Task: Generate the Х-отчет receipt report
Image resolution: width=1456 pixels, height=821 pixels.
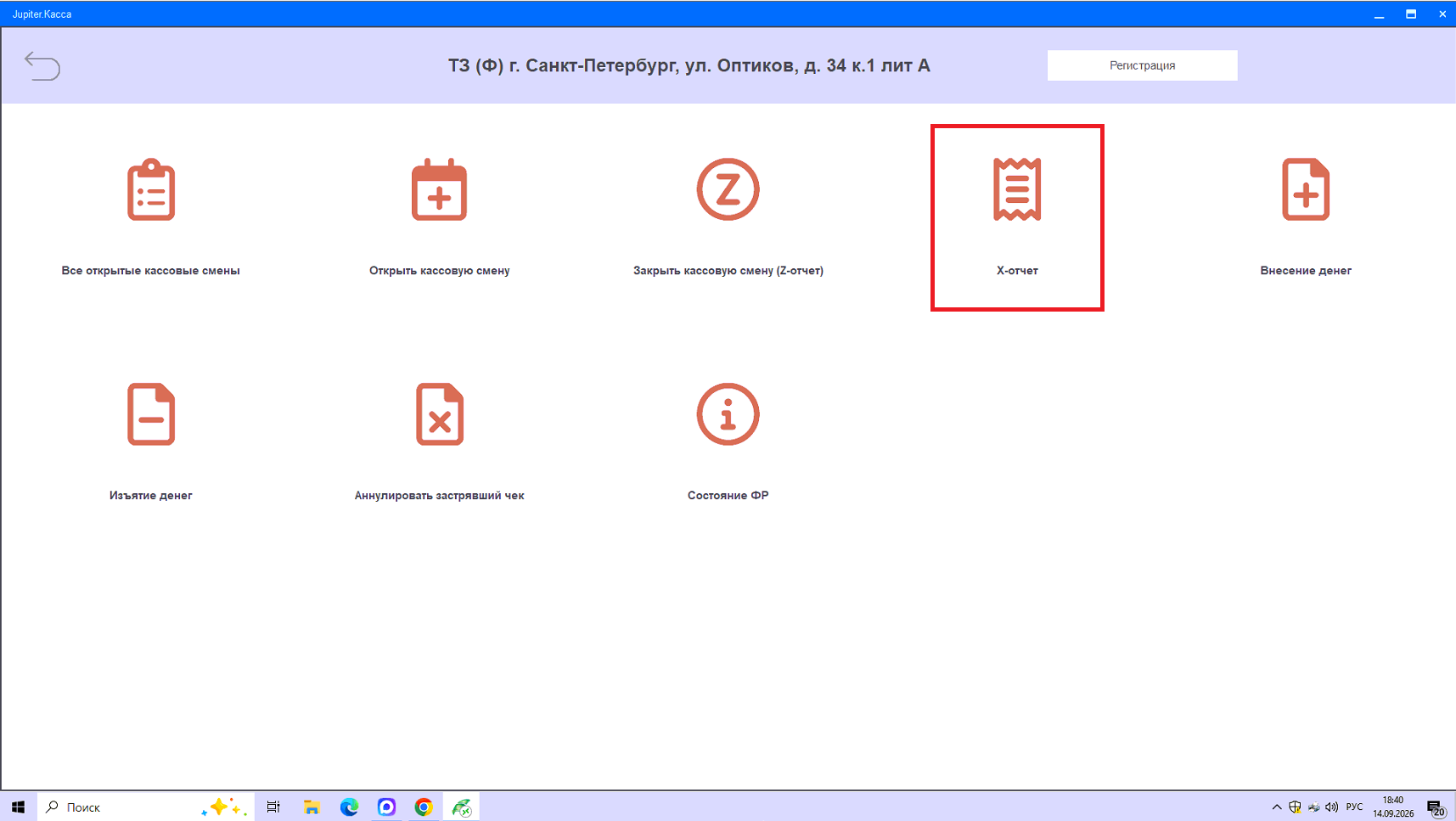Action: coord(1017,189)
